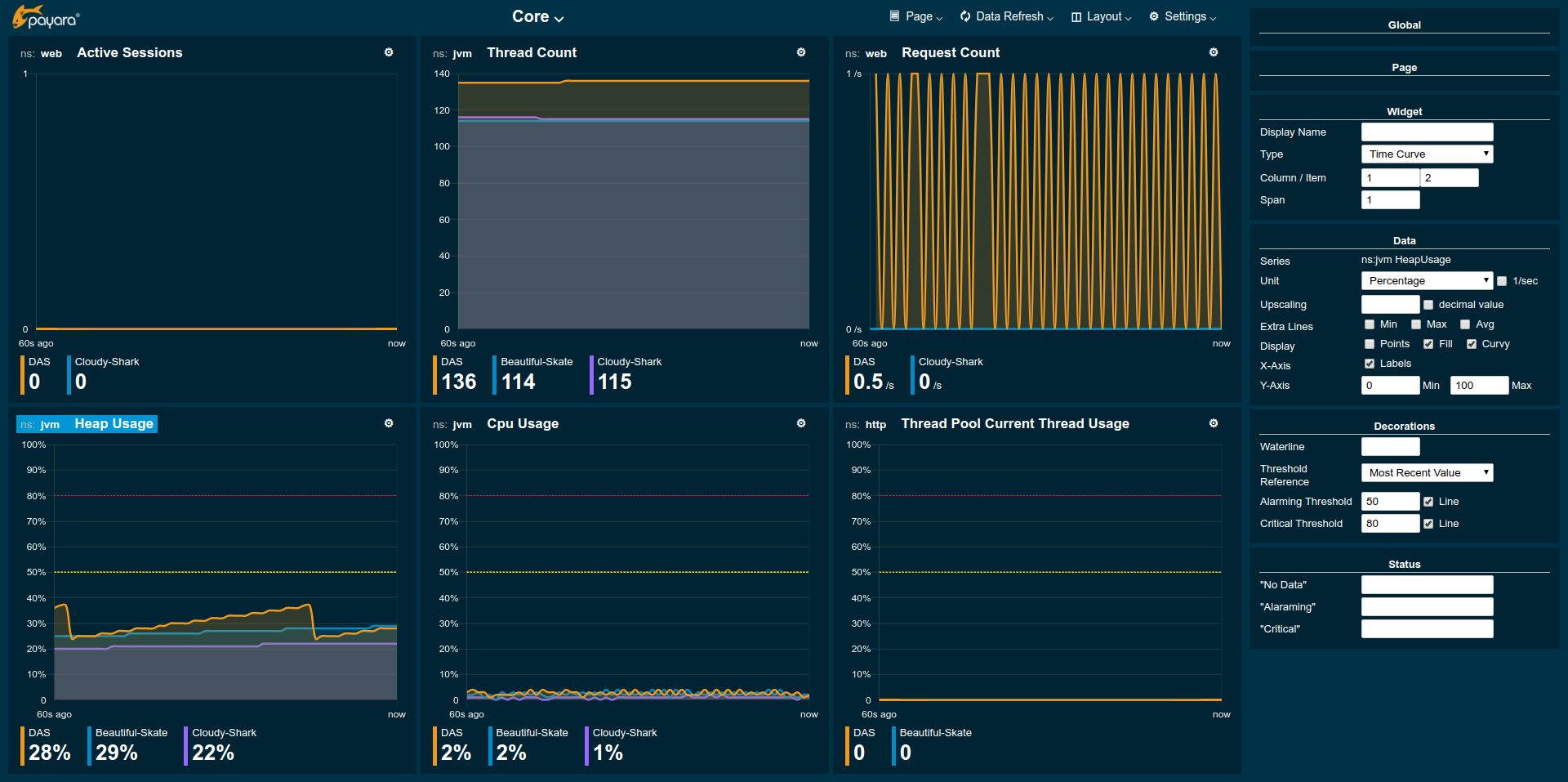
Task: Enable the Points display checkbox
Action: (1370, 344)
